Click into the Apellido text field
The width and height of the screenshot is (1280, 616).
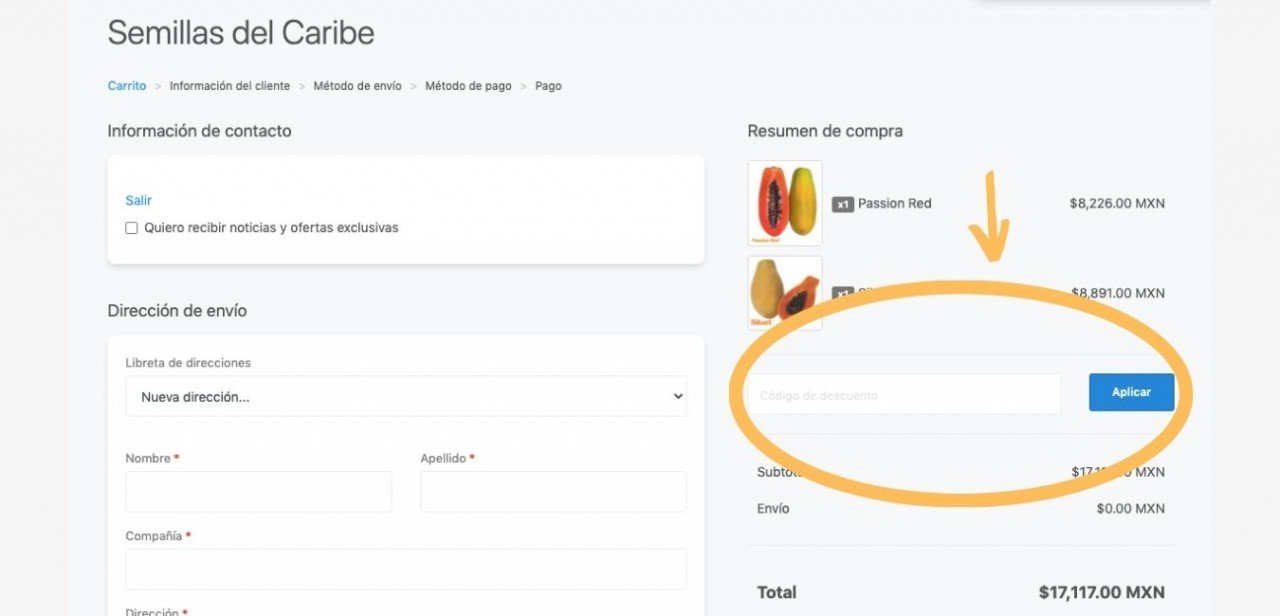point(553,492)
